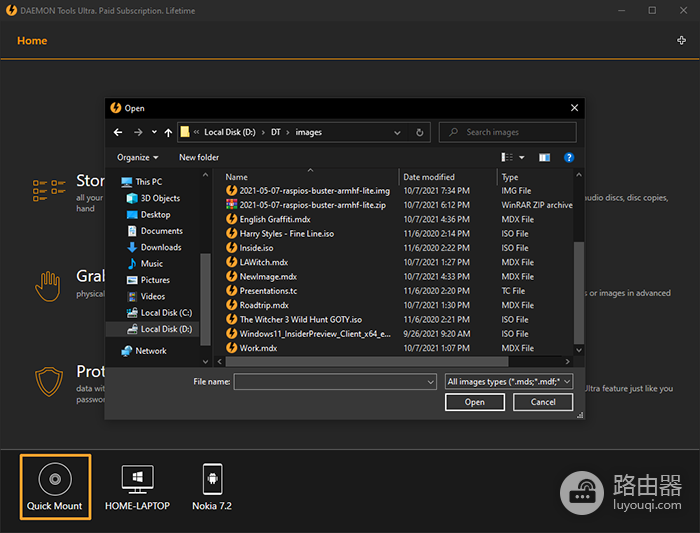Click the Protect shield icon
Viewport: 700px width, 533px height.
[x=49, y=382]
